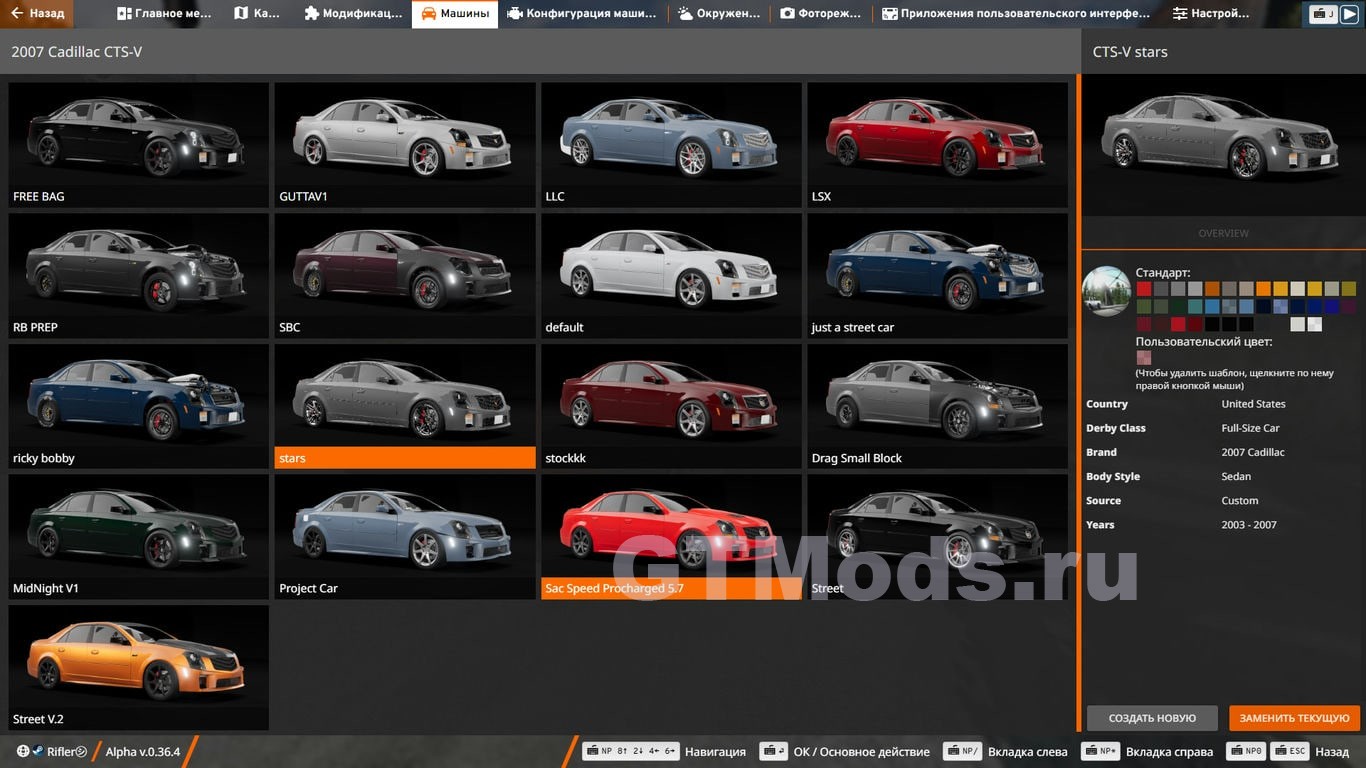
Task: Click the camera J shortcut icon
Action: (1324, 14)
